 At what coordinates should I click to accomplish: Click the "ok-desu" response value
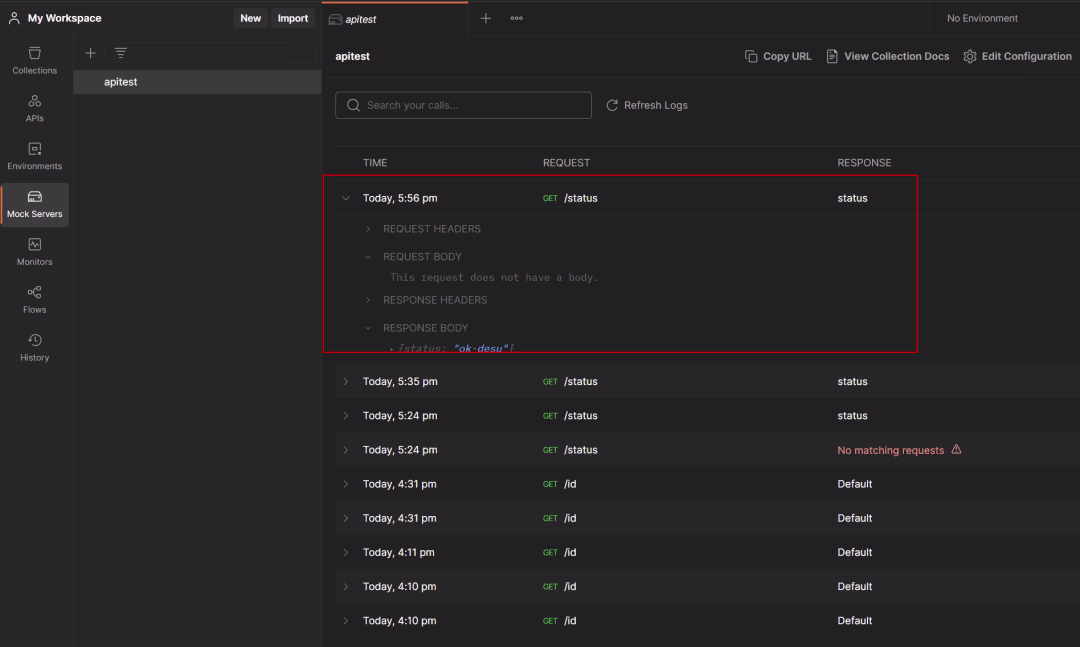481,349
